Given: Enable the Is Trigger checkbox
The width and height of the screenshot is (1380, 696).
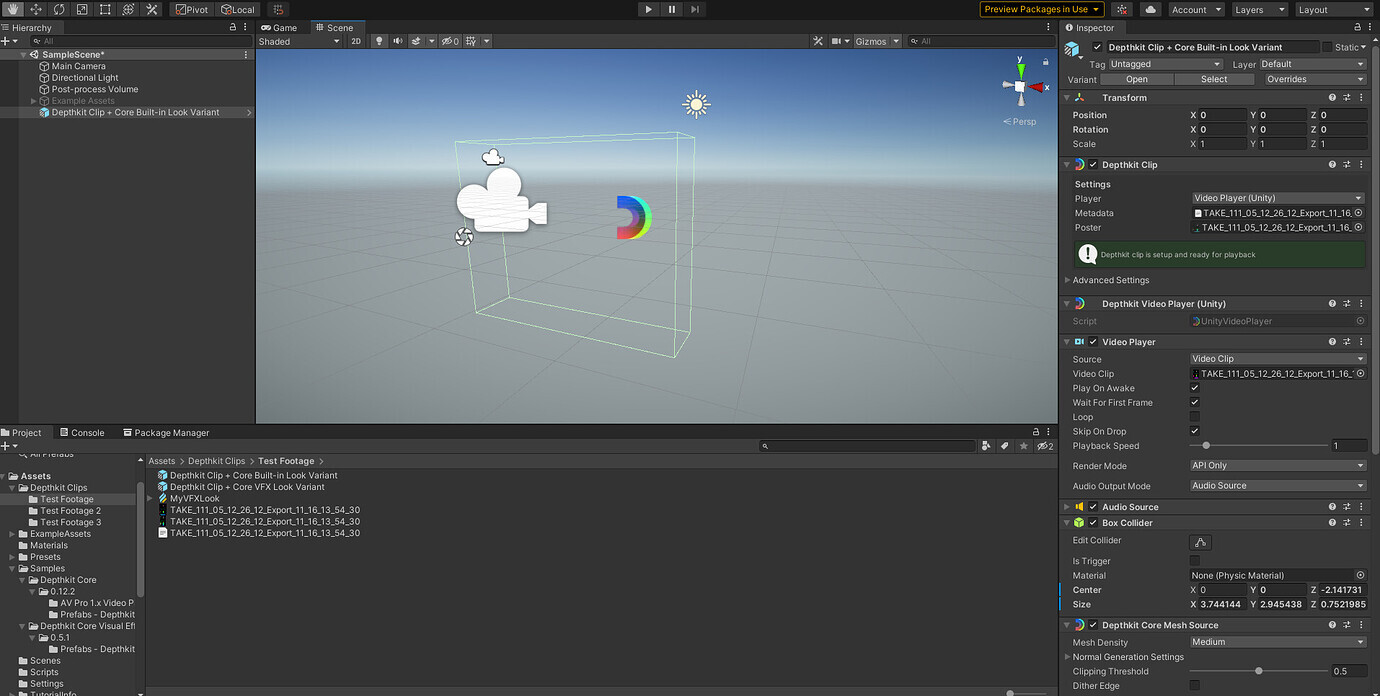Looking at the screenshot, I should tap(1194, 561).
